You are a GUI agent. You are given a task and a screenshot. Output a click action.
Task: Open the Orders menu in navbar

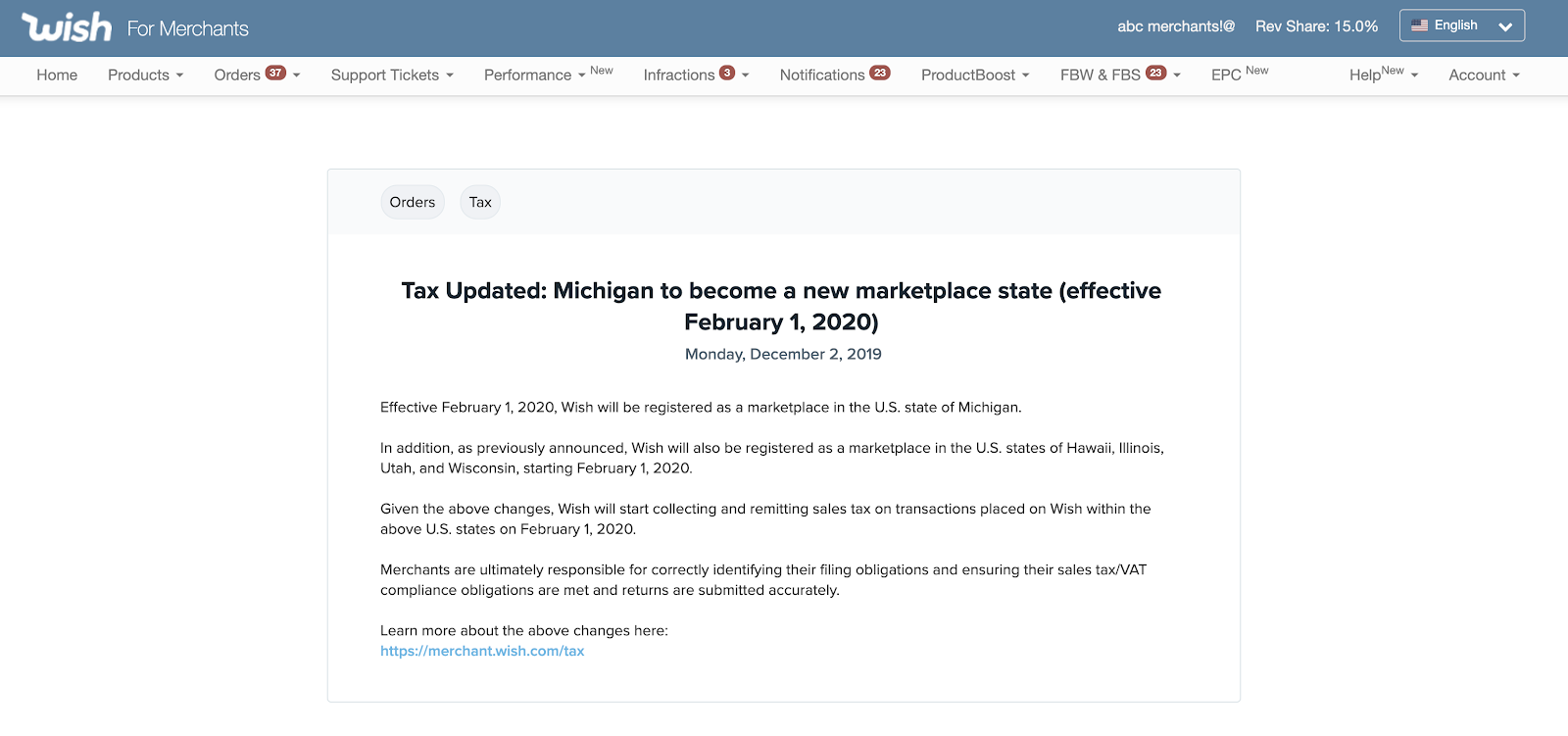tap(257, 75)
